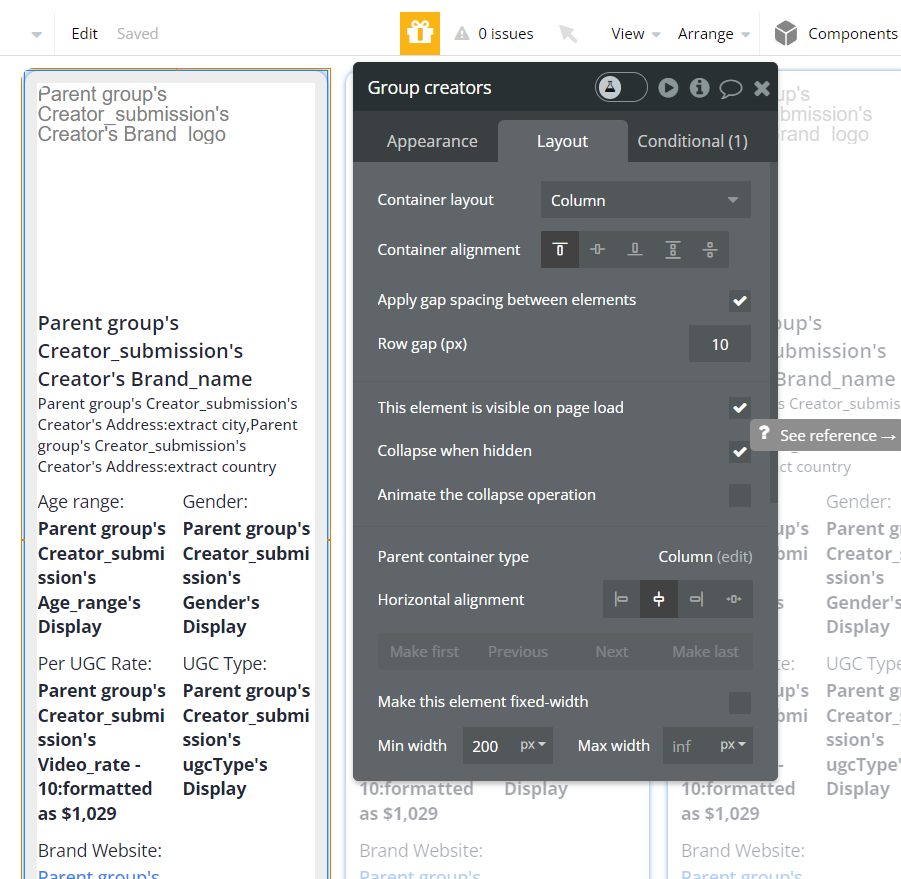Click the See reference link
This screenshot has height=879, width=901.
[837, 435]
